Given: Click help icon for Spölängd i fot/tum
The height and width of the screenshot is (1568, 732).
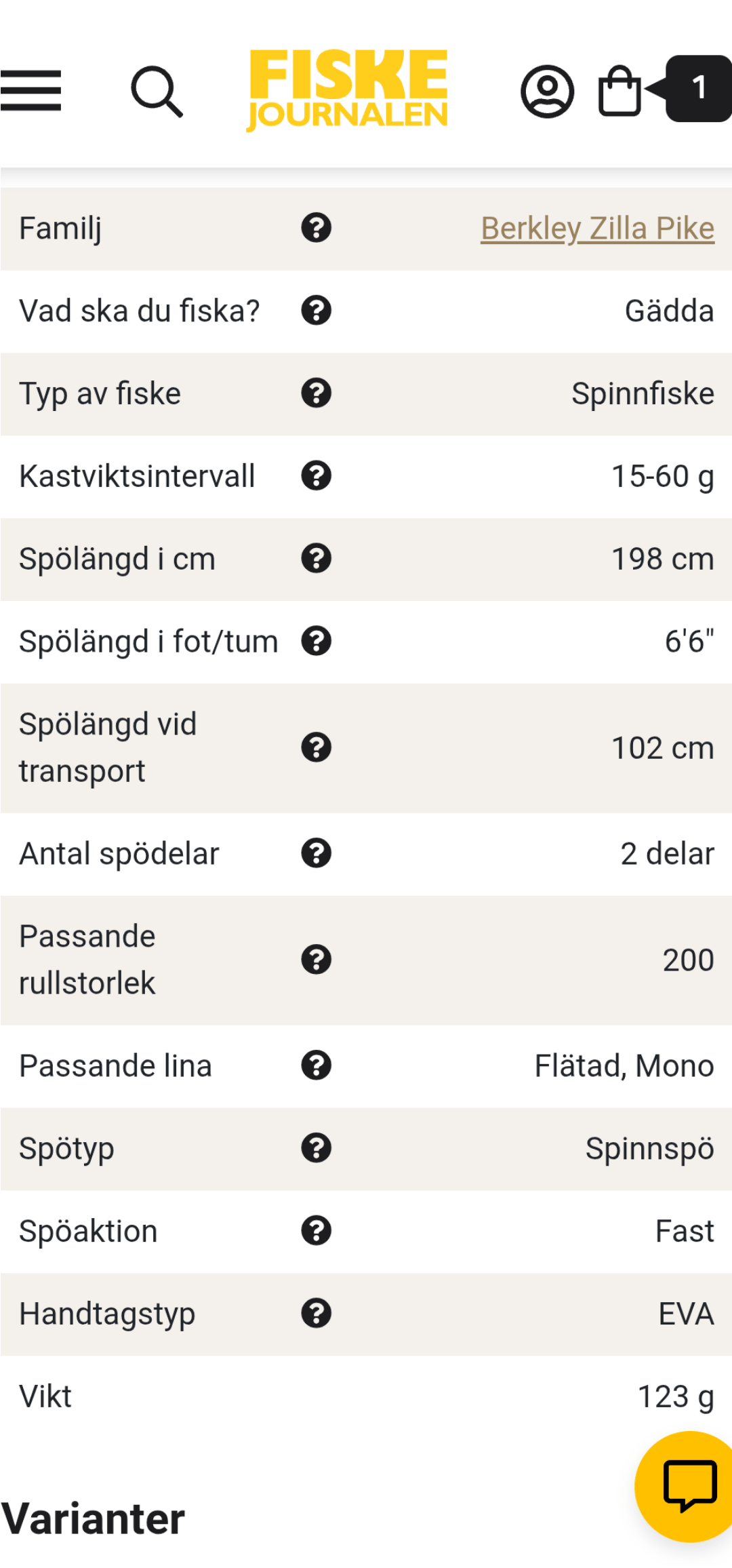Looking at the screenshot, I should click(x=316, y=642).
